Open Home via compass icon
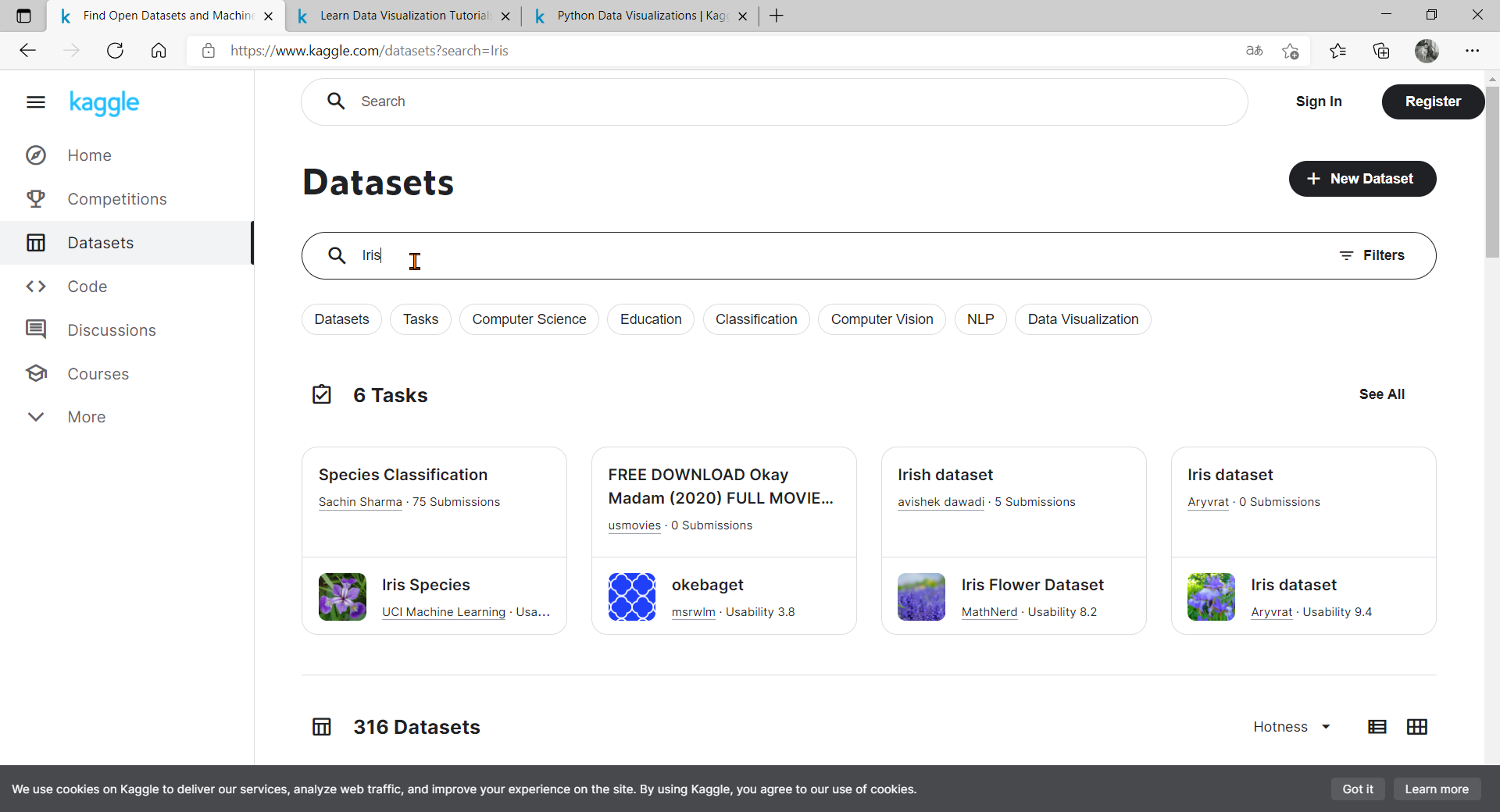This screenshot has height=812, width=1500. point(36,155)
